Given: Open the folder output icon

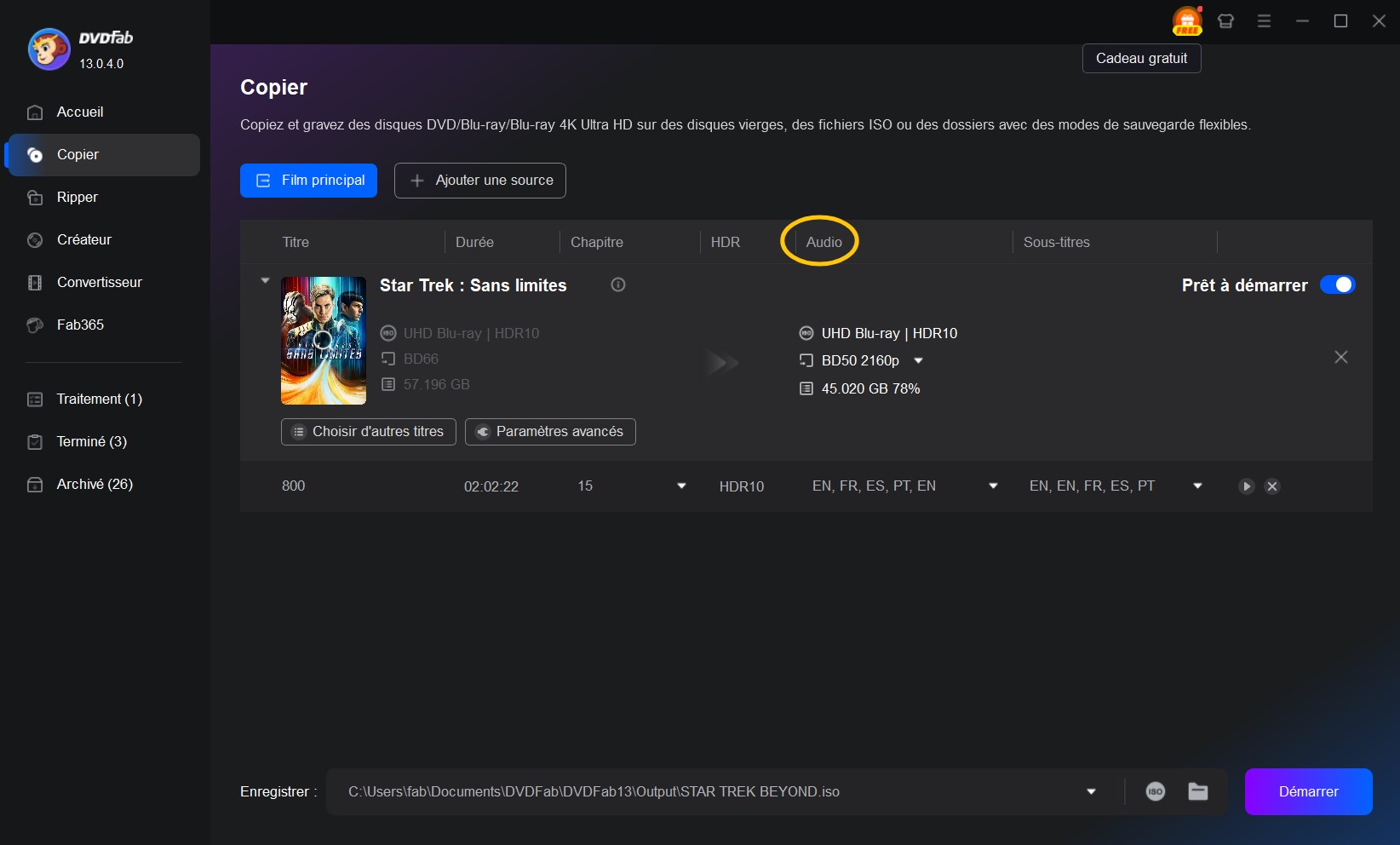Looking at the screenshot, I should pyautogui.click(x=1198, y=791).
